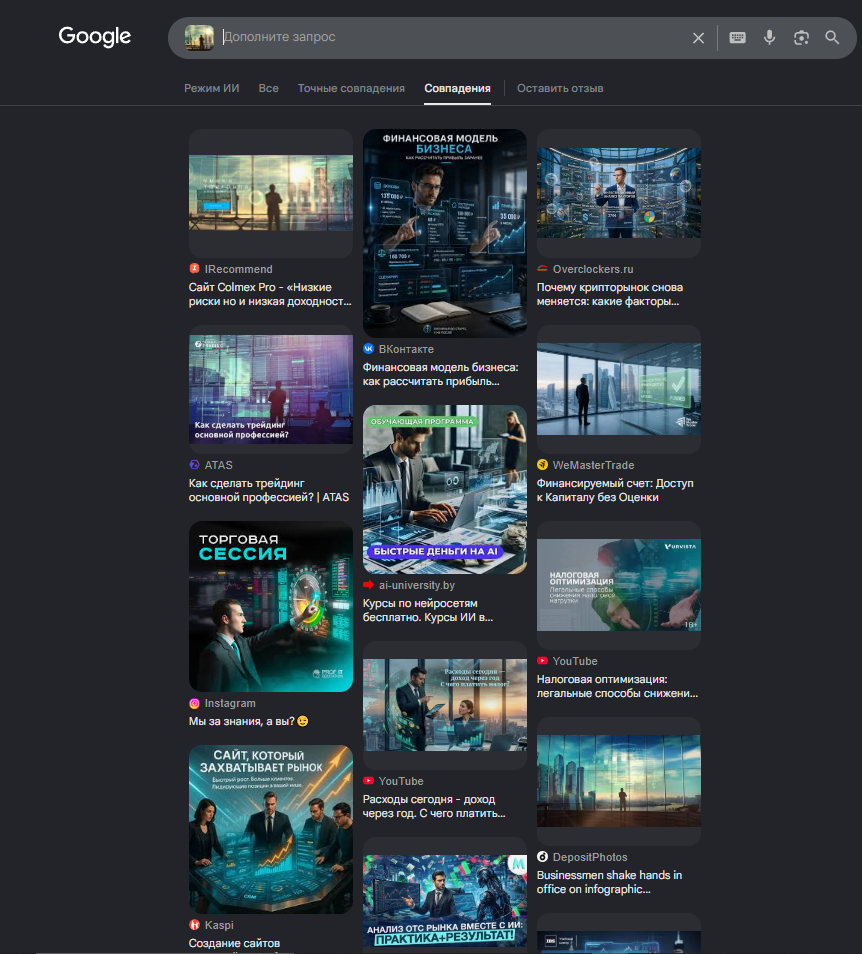Open 'Почему крипторынок снова меняется' link
Viewport: 862px width, 954px height.
pyautogui.click(x=610, y=294)
